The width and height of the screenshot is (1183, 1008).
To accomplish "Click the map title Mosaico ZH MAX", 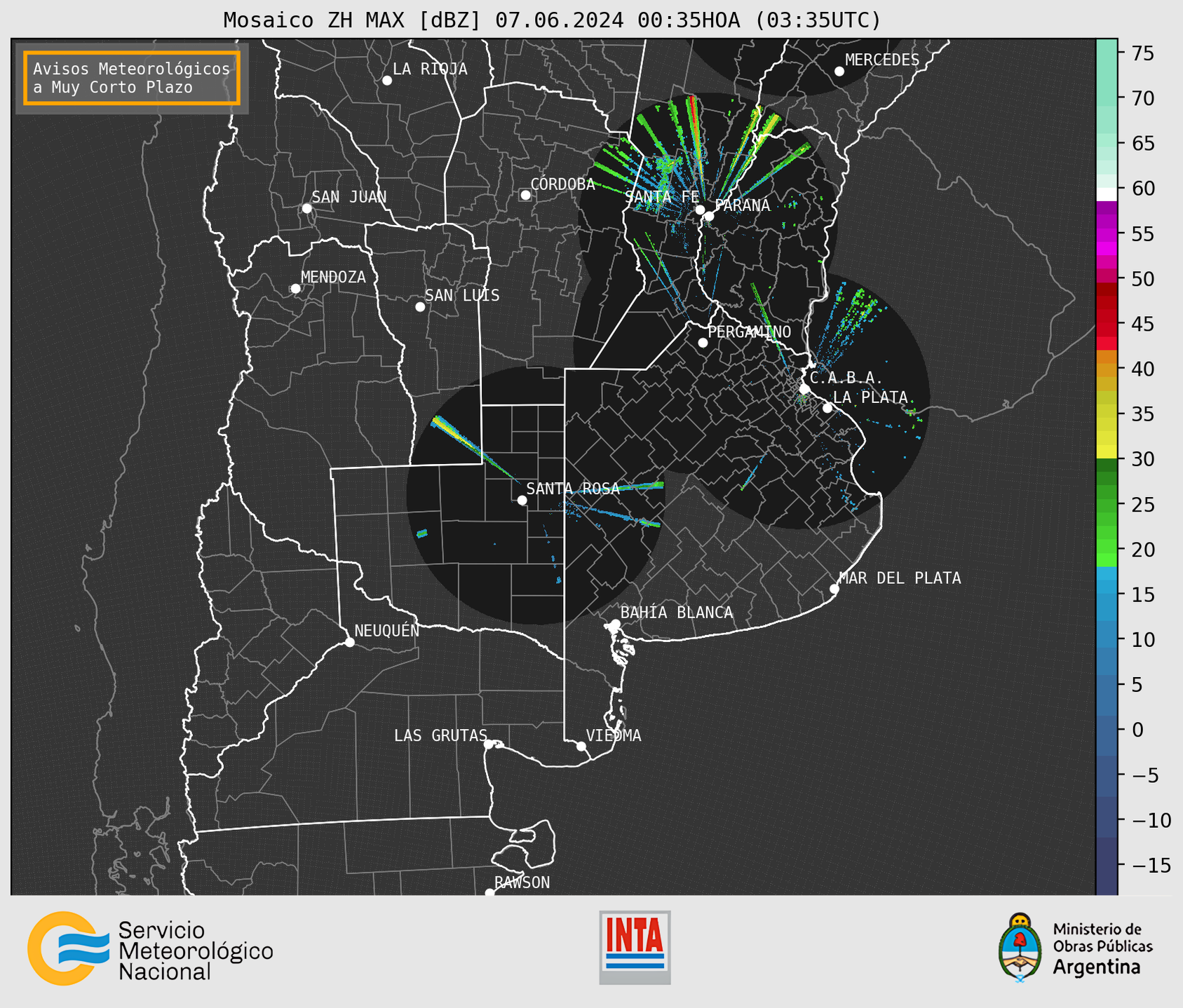I will 552,20.
